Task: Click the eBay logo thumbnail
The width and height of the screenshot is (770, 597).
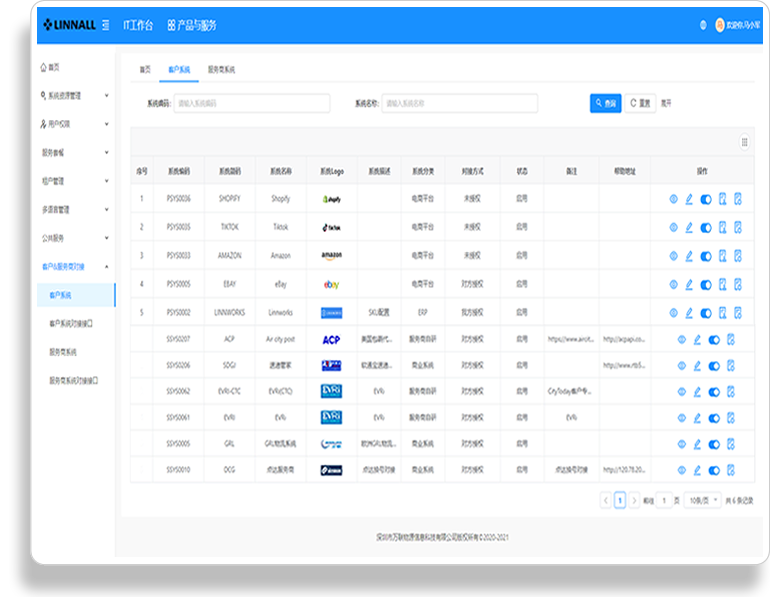Action: (331, 284)
